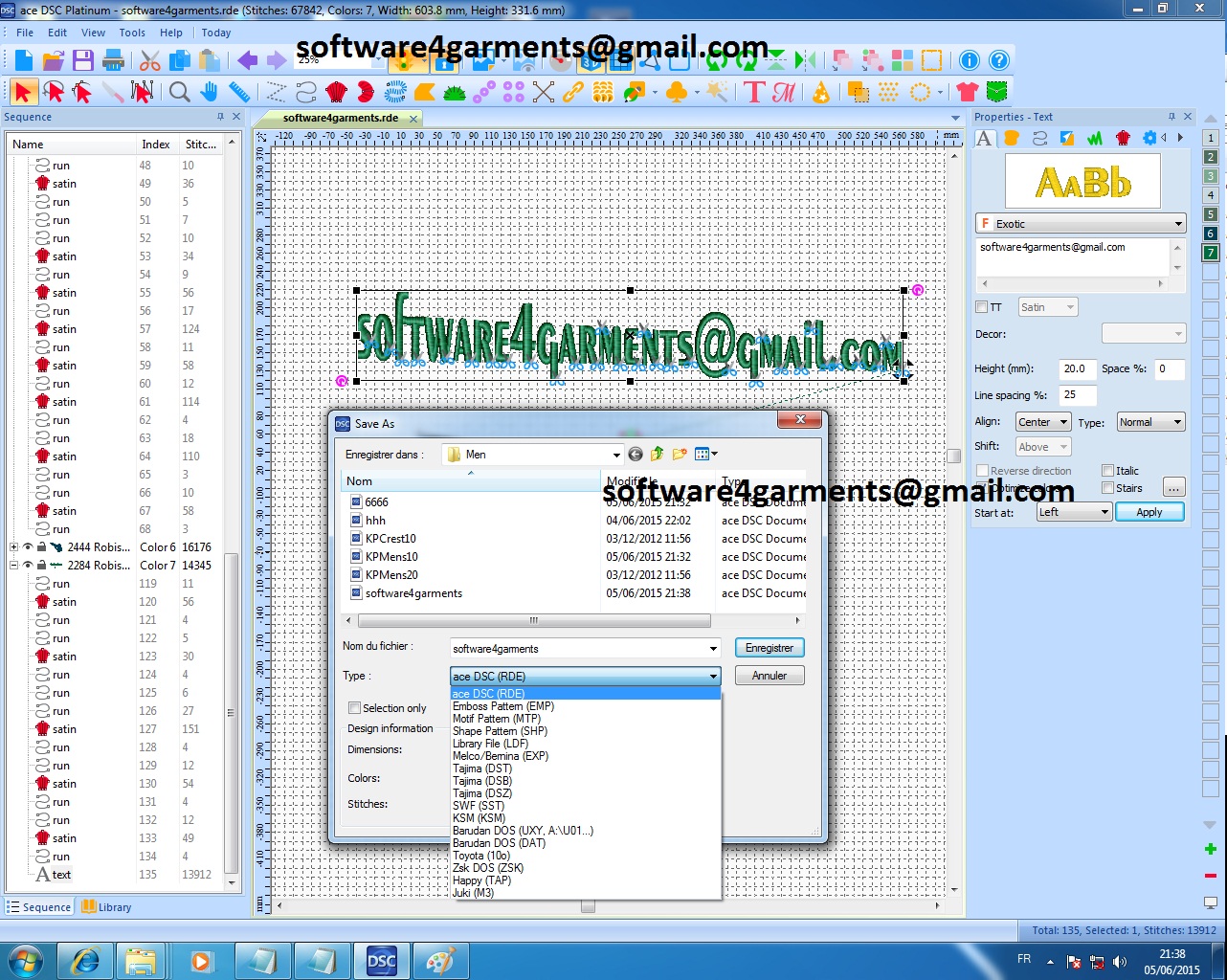Save the design with the floppy disk icon
Viewport: 1227px width, 980px height.
[x=83, y=60]
